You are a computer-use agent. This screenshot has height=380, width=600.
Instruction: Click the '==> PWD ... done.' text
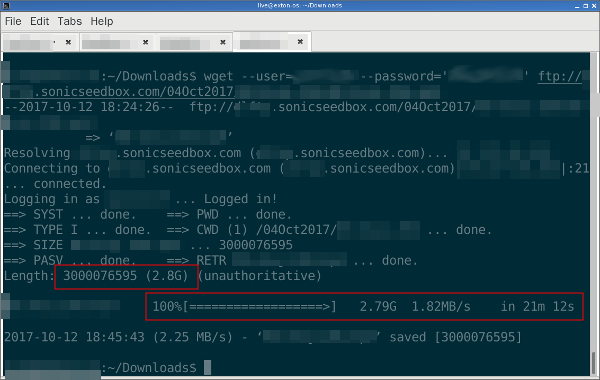[x=229, y=214]
